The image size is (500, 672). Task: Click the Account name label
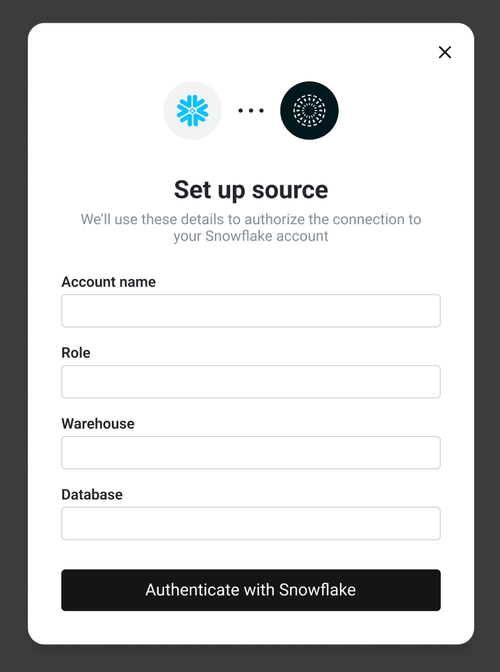(108, 282)
